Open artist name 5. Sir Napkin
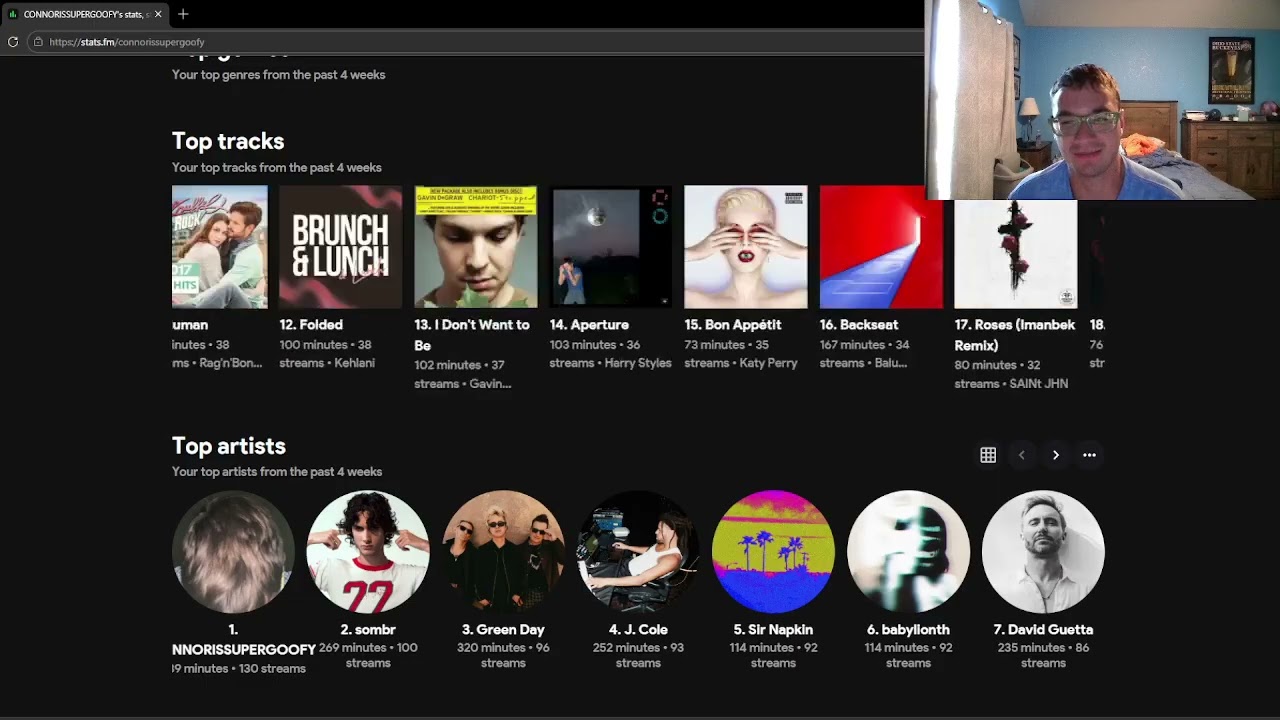This screenshot has height=720, width=1280. click(773, 630)
